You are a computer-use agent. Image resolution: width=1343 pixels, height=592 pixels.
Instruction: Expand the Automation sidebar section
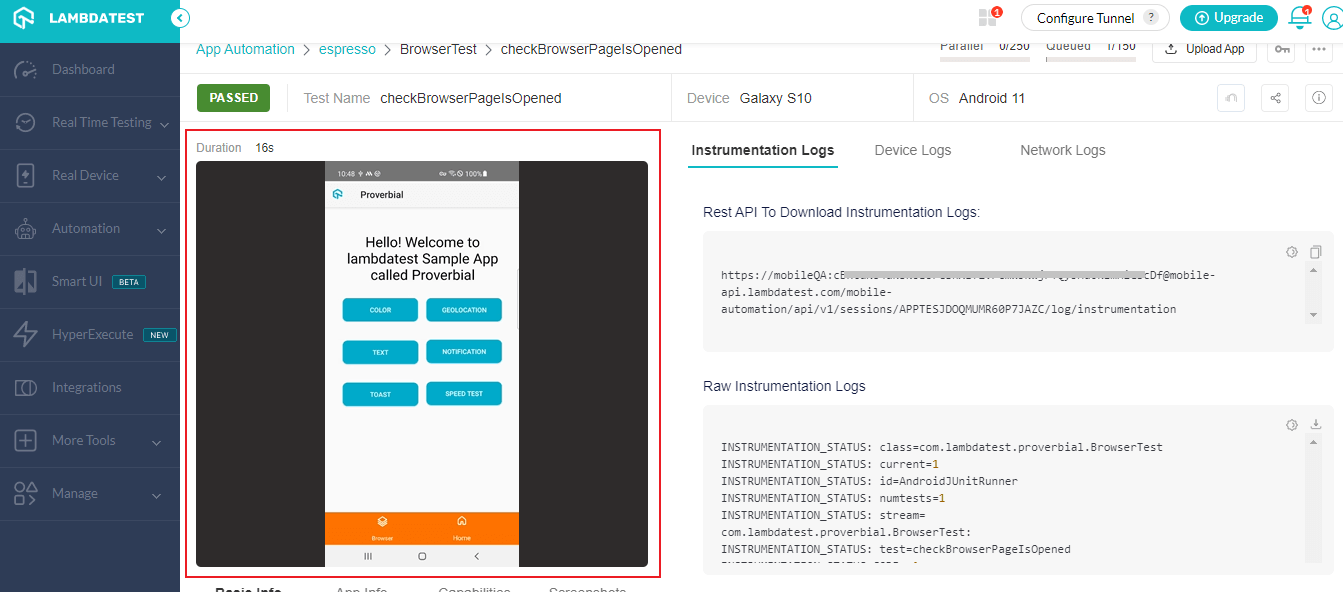pyautogui.click(x=161, y=229)
